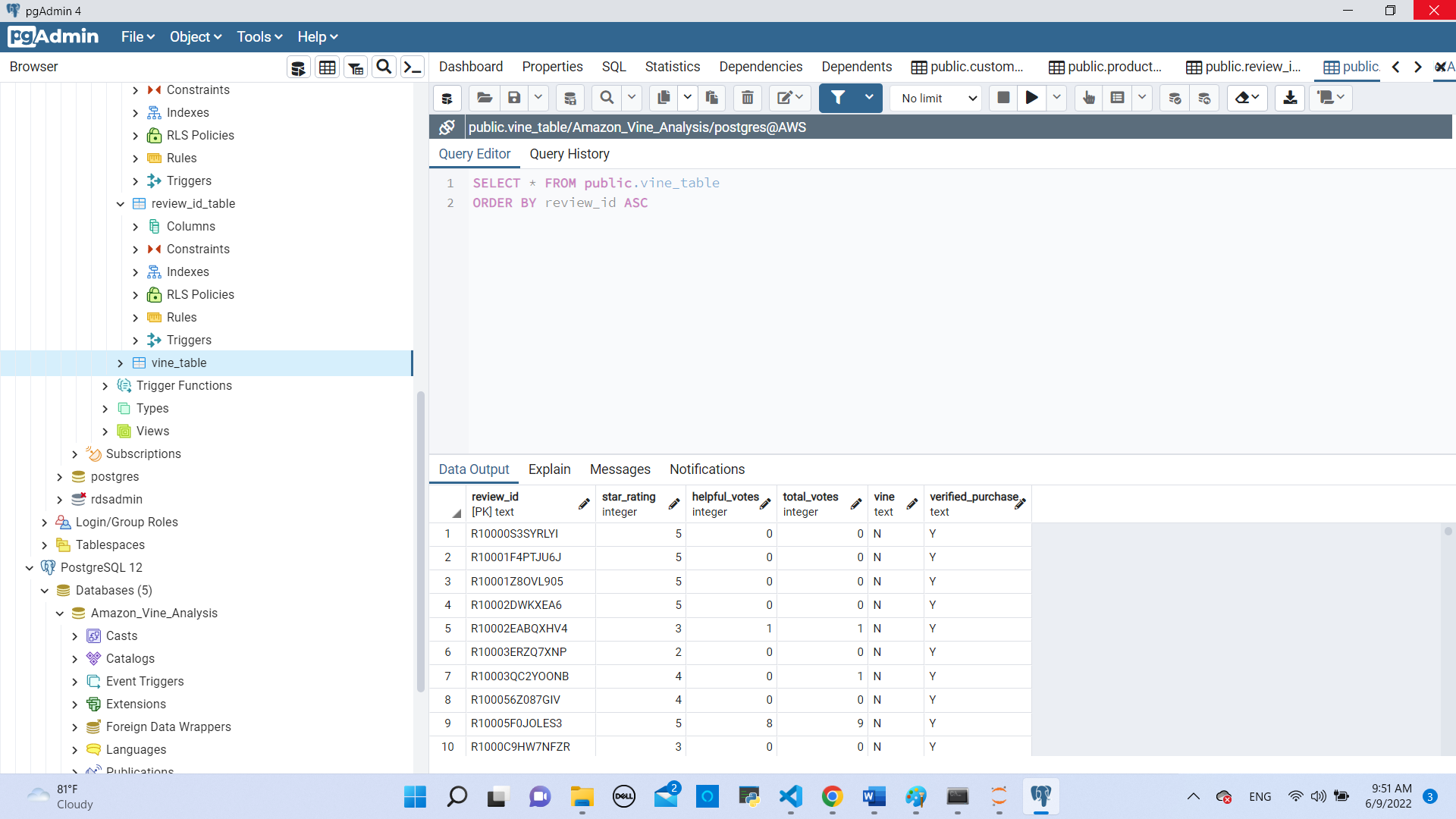1456x819 pixels.
Task: Open the Tools menu
Action: point(259,36)
